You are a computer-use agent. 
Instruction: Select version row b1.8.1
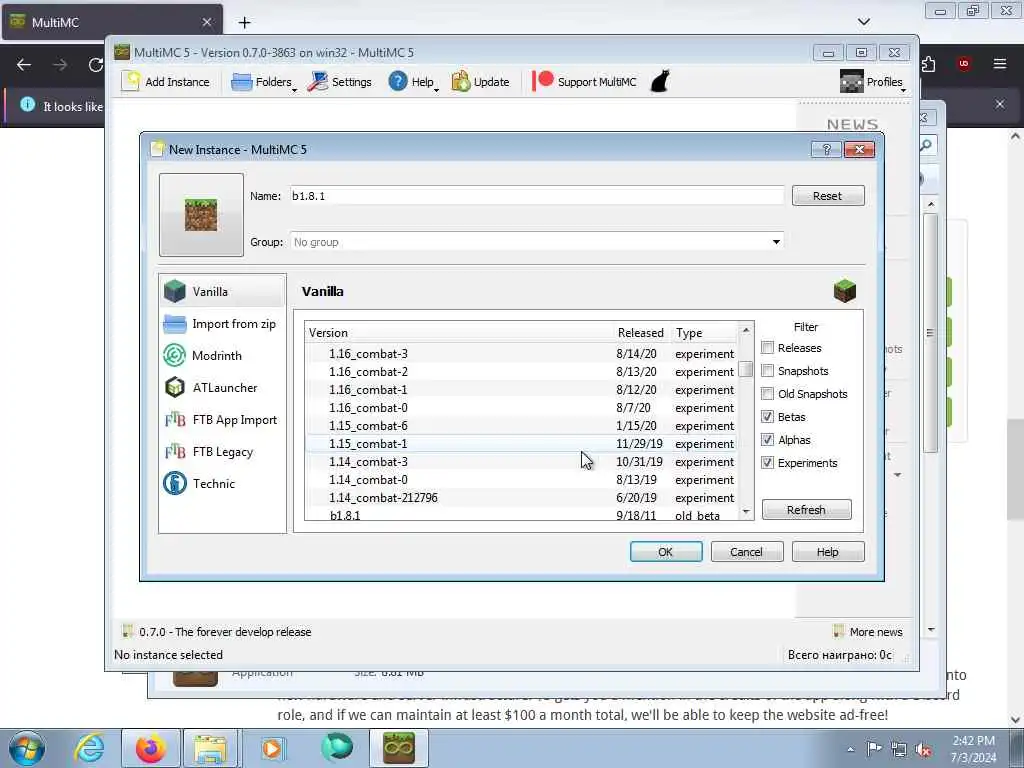[522, 515]
